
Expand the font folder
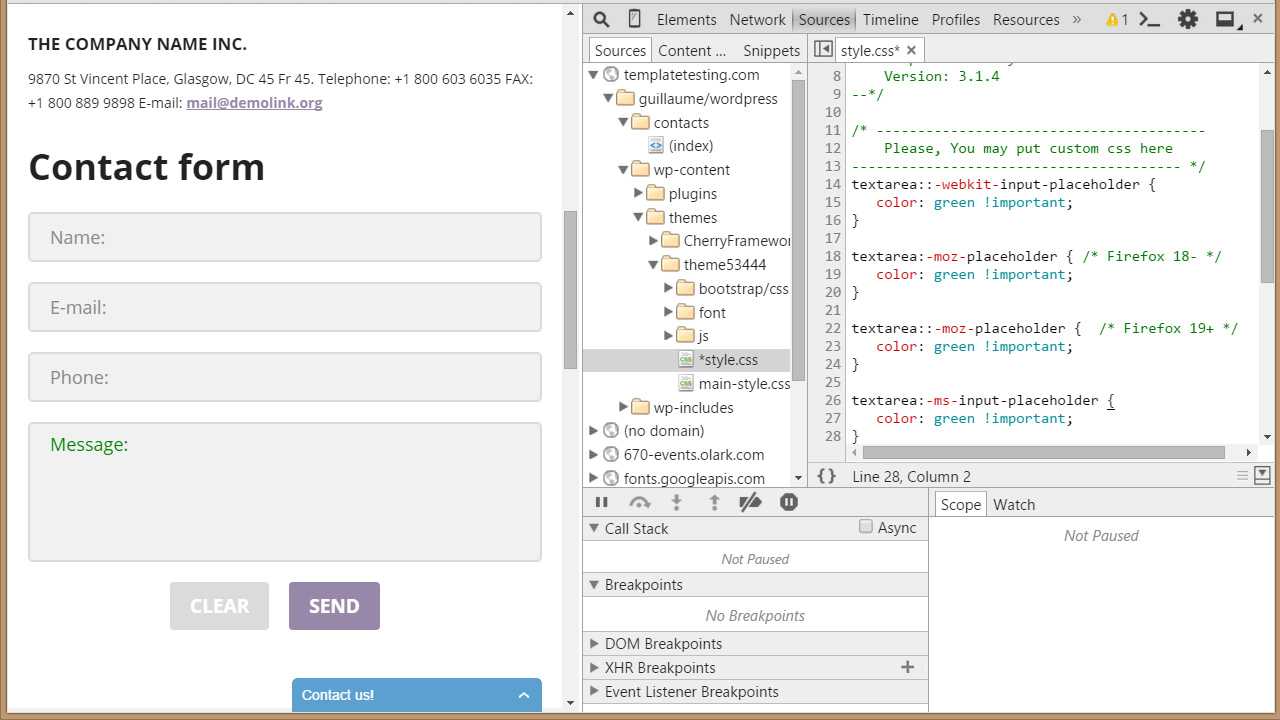pyautogui.click(x=669, y=312)
